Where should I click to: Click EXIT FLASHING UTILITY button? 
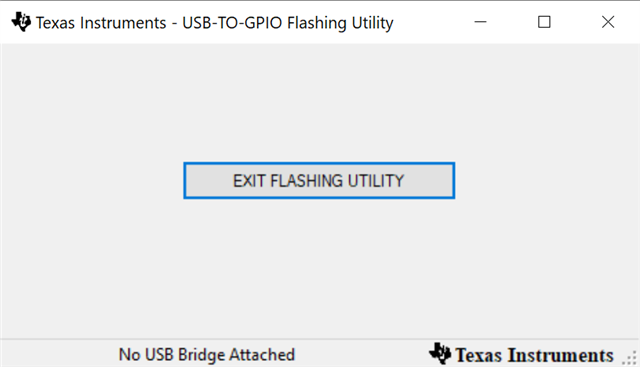[x=319, y=180]
